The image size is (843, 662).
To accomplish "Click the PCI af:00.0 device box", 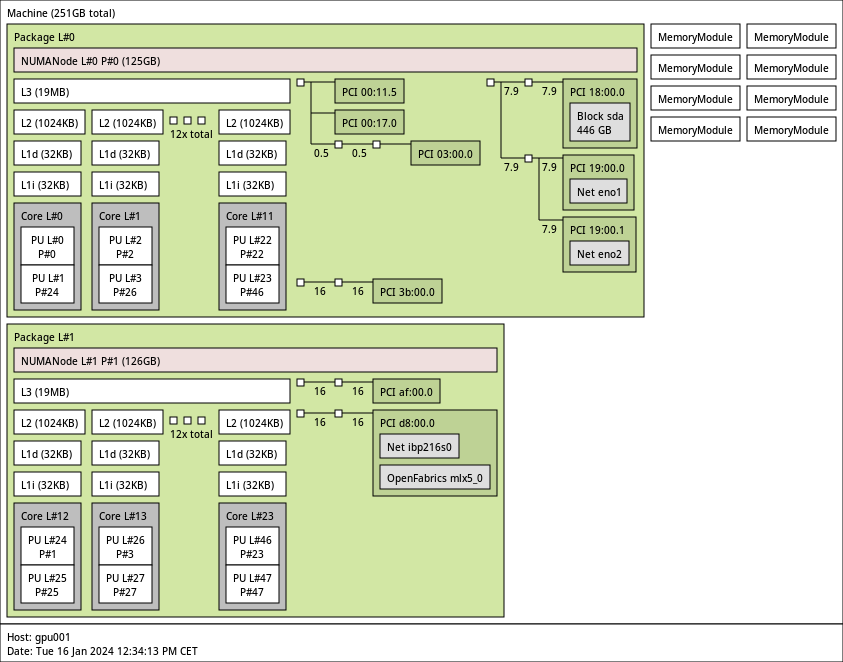I will [406, 391].
